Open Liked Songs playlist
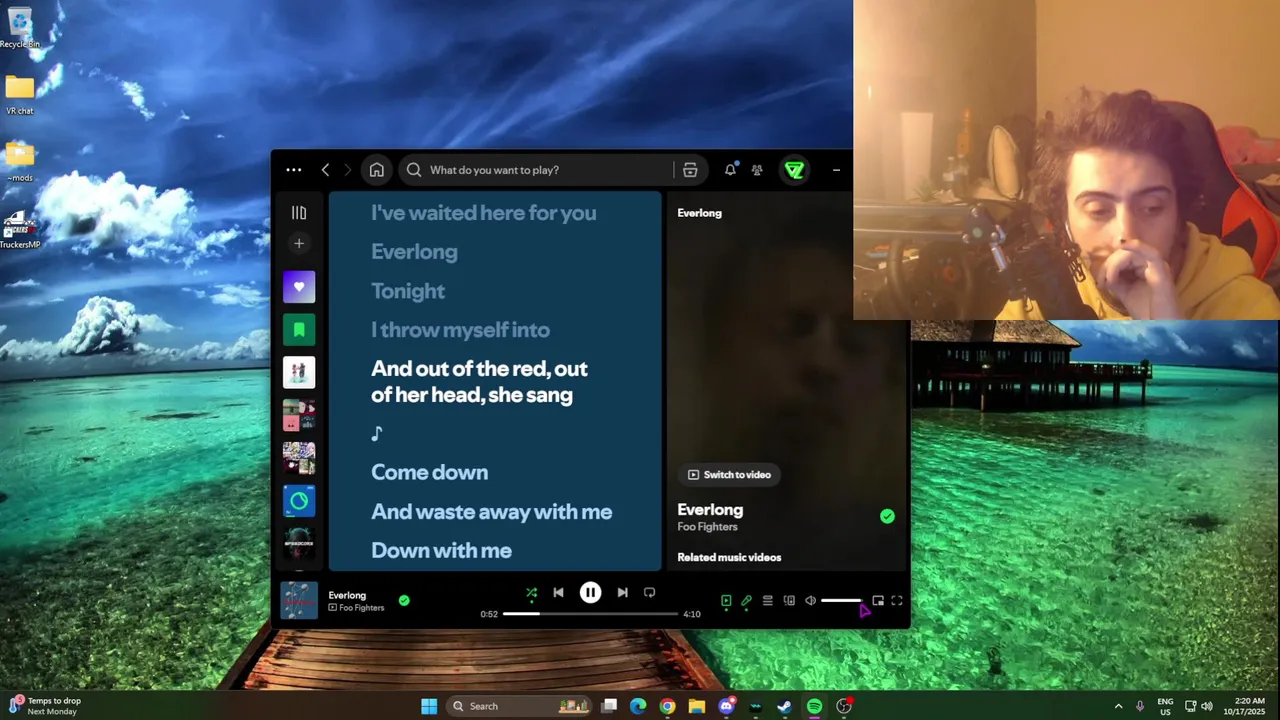Image resolution: width=1280 pixels, height=720 pixels. tap(299, 287)
